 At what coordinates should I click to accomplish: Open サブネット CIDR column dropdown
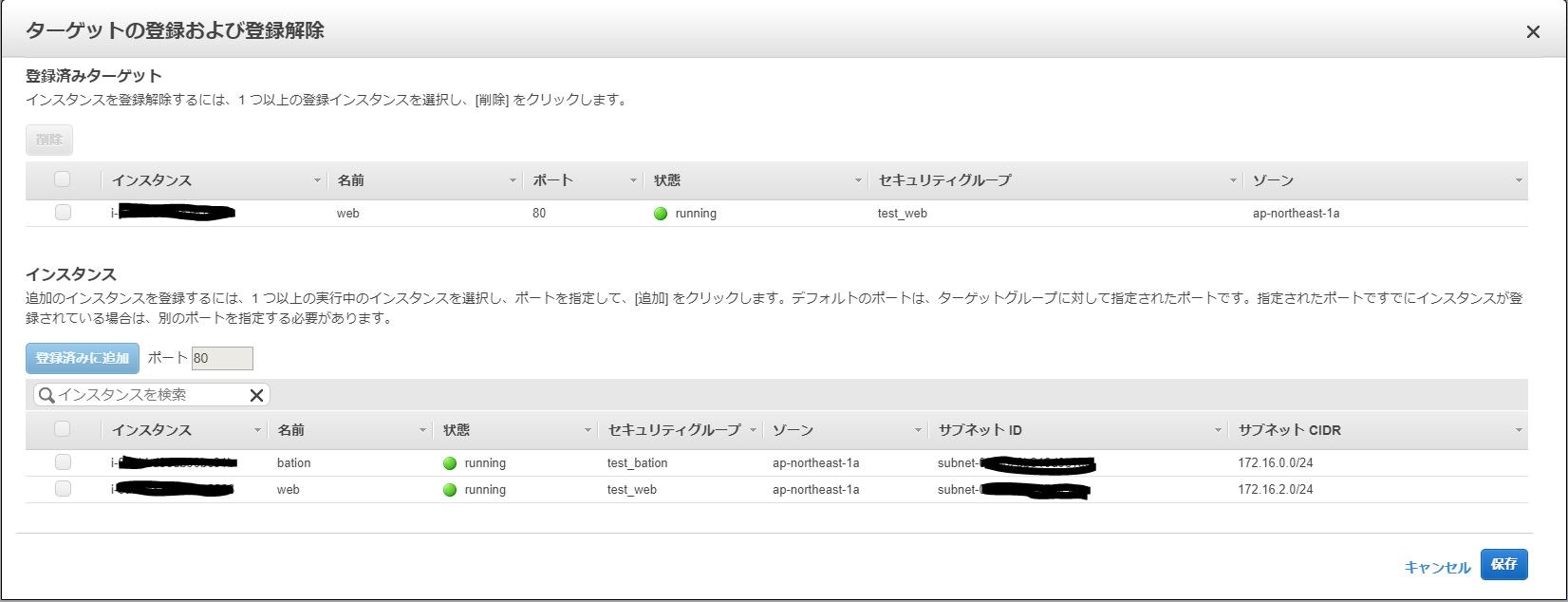(1519, 430)
